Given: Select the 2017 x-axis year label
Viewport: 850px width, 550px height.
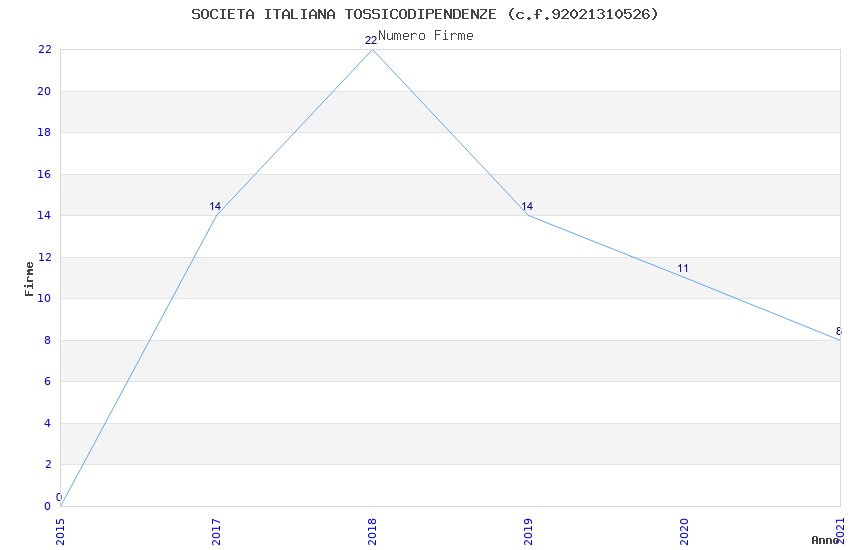Looking at the screenshot, I should [x=216, y=532].
